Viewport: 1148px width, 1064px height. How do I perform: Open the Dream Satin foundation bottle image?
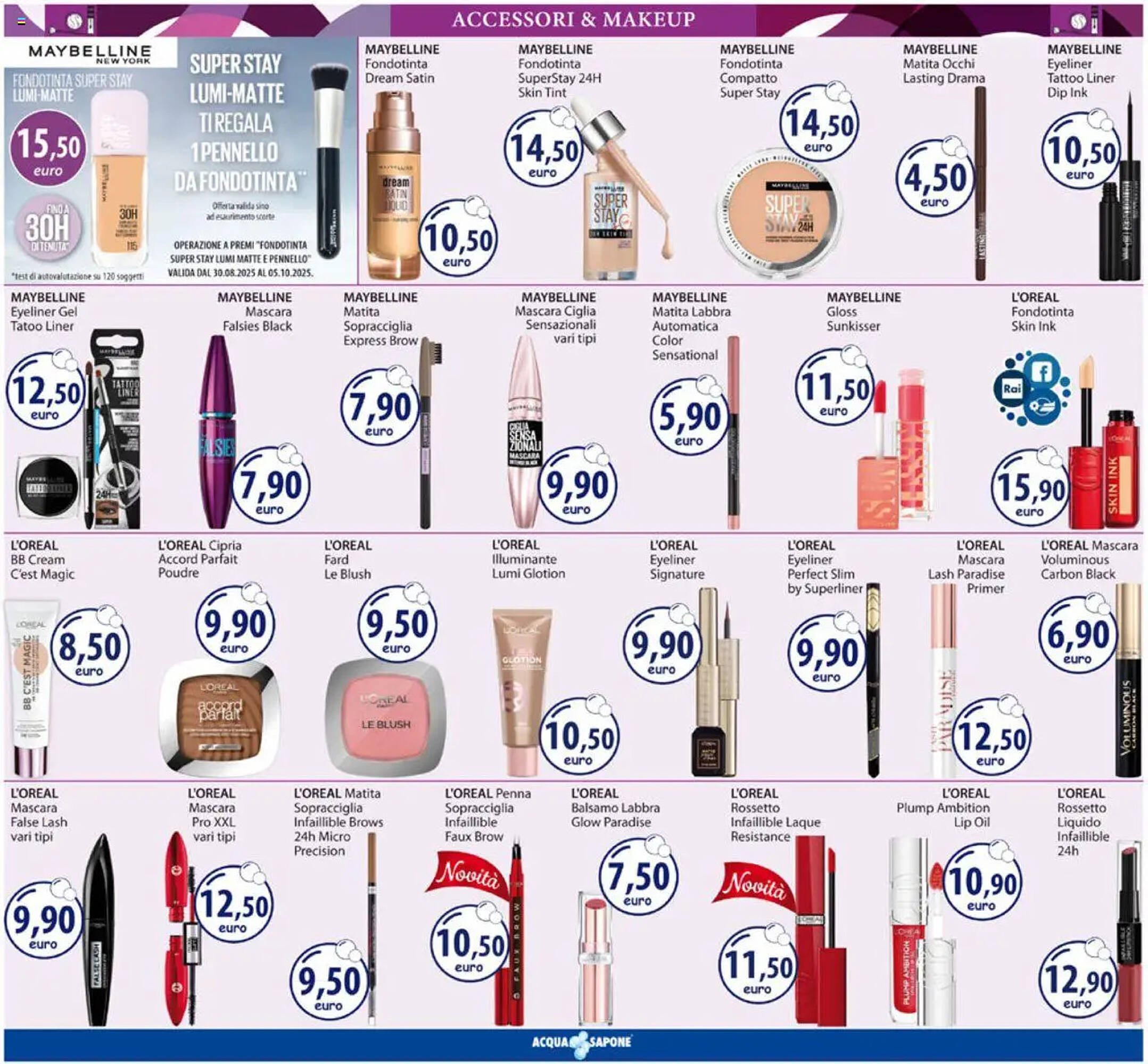coord(394,185)
